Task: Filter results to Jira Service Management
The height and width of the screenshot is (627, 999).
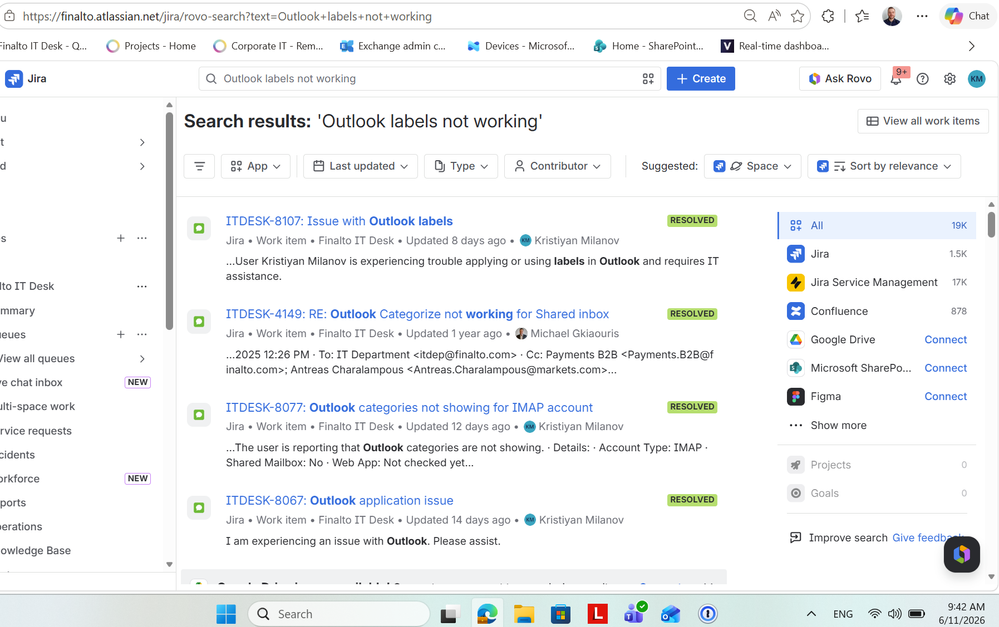Action: coord(877,282)
